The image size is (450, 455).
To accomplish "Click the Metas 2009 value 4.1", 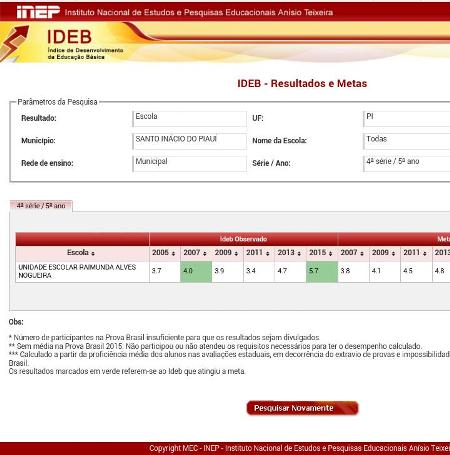I will click(x=376, y=271).
